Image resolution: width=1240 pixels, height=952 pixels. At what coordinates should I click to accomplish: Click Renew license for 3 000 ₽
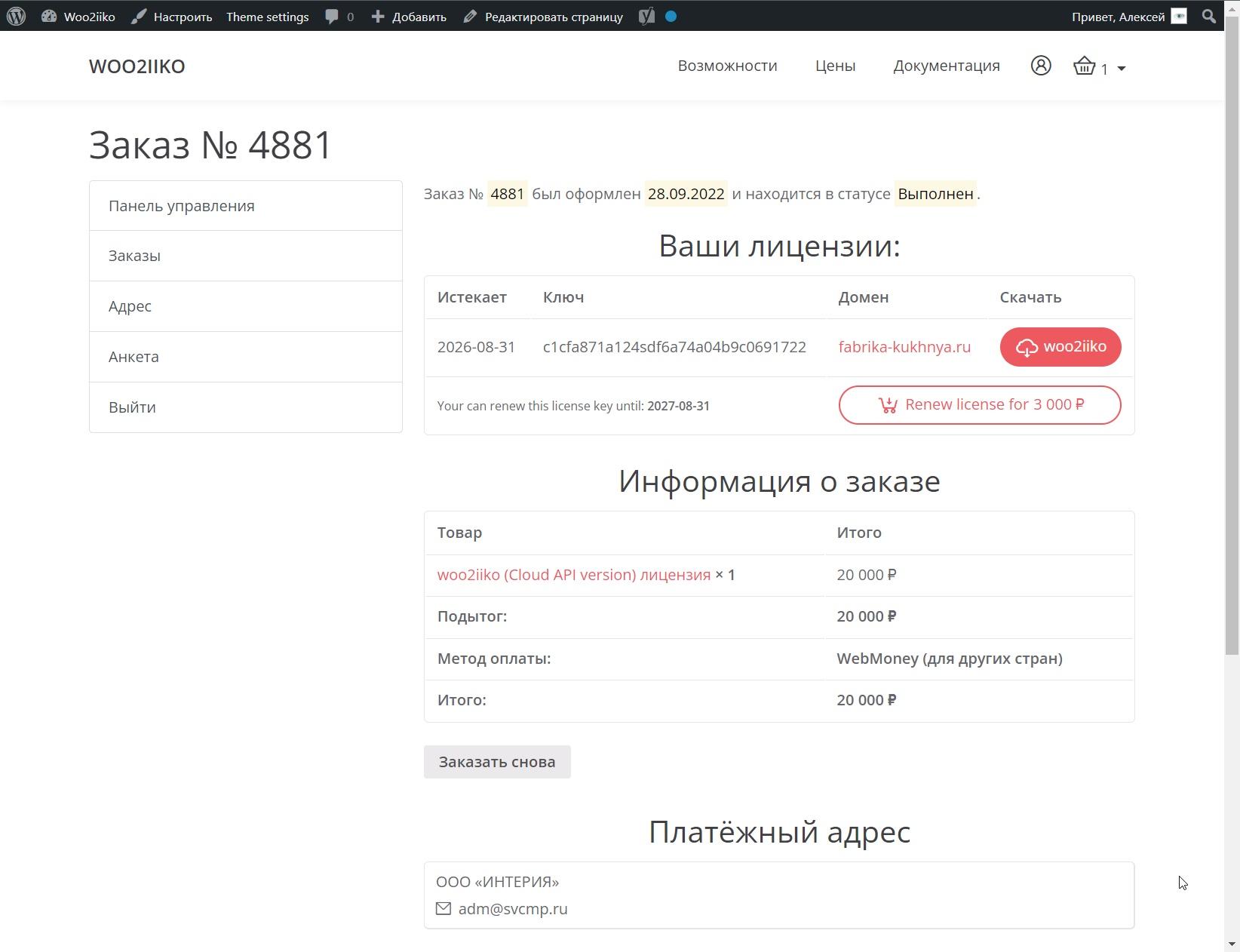980,405
